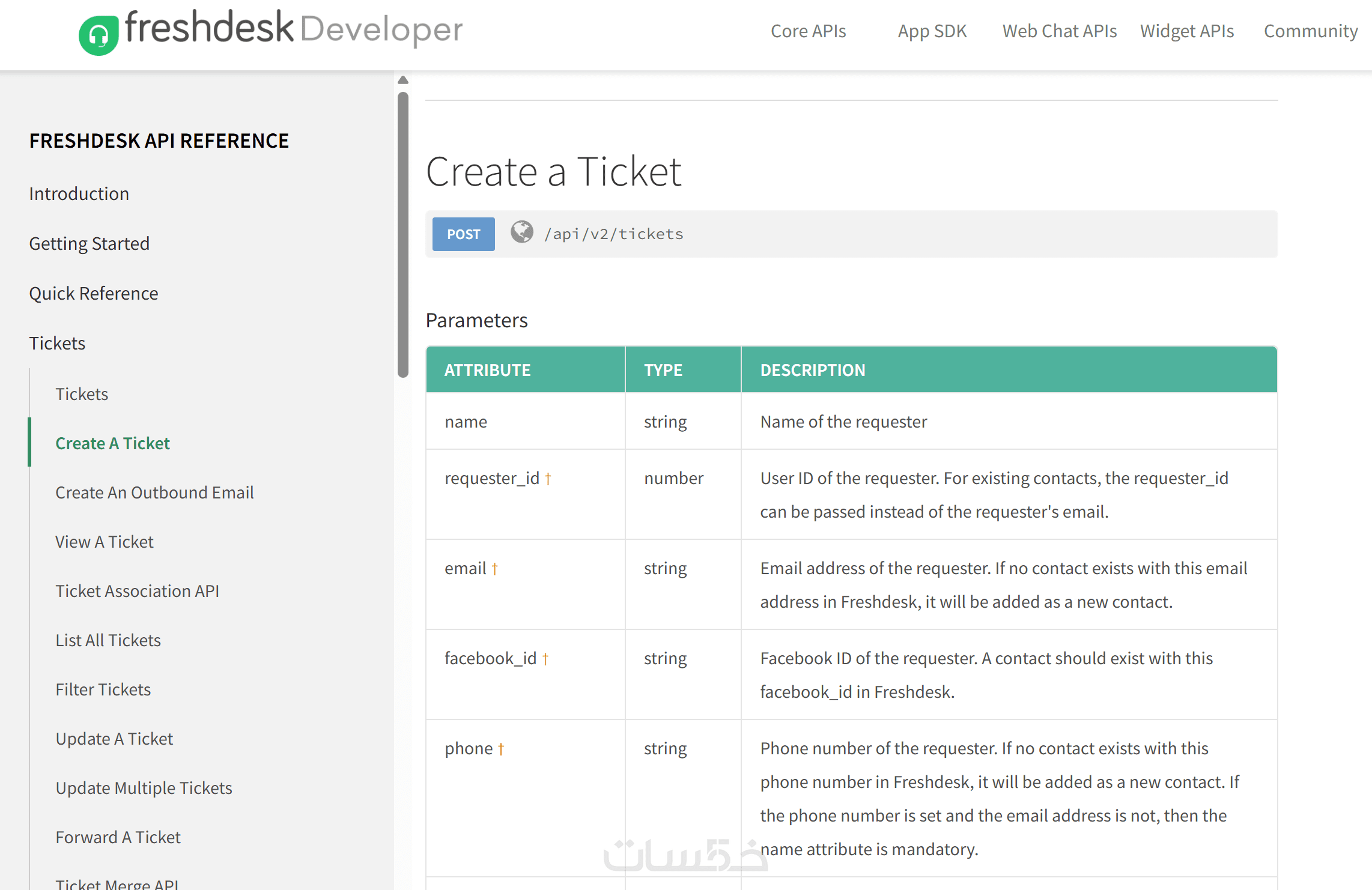
Task: Open View A Ticket
Action: tap(104, 542)
